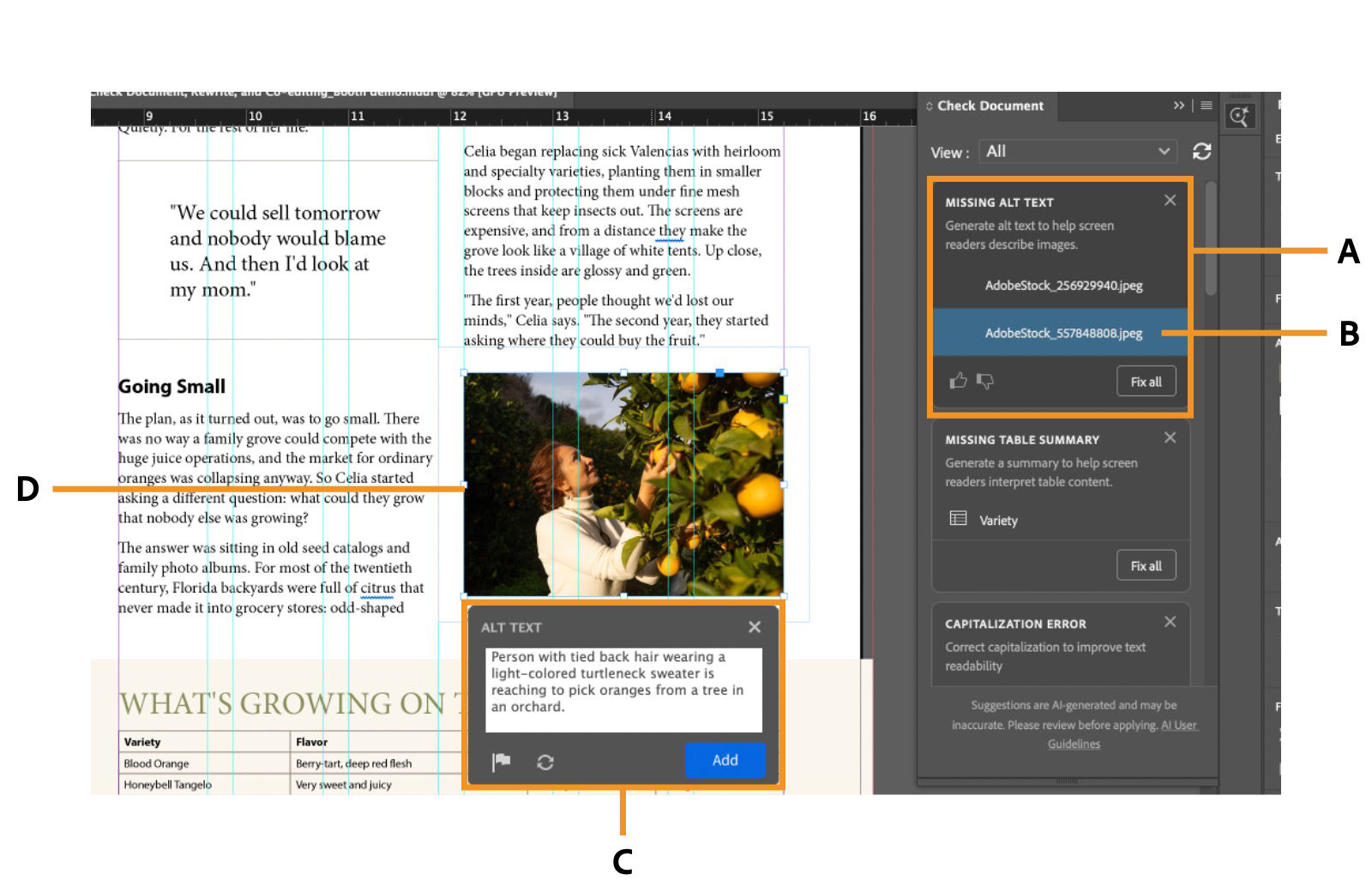Viewport: 1372px width, 886px height.
Task: Click the Going Small heading
Action: click(171, 387)
